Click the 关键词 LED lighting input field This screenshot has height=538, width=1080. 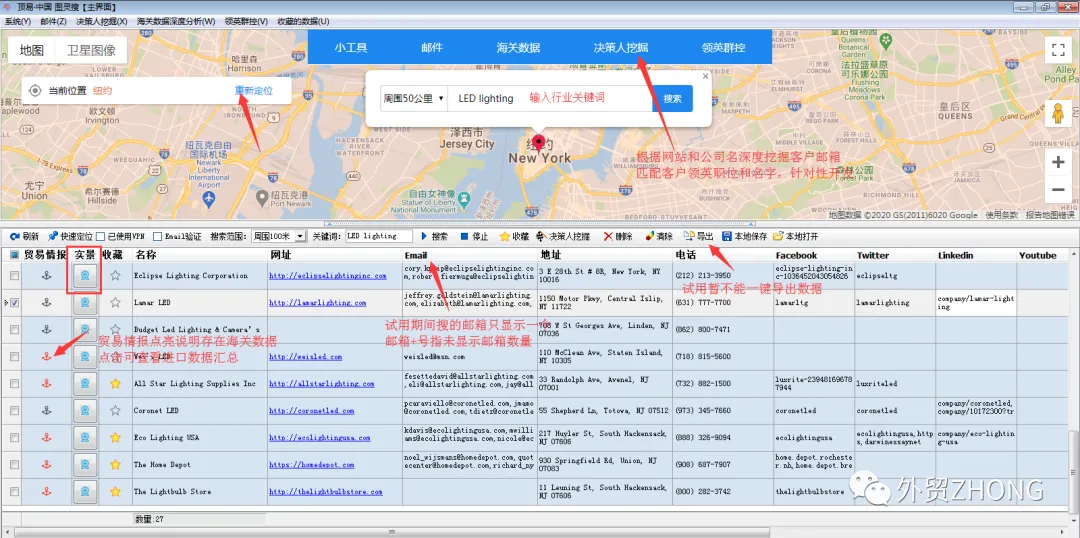coord(378,236)
